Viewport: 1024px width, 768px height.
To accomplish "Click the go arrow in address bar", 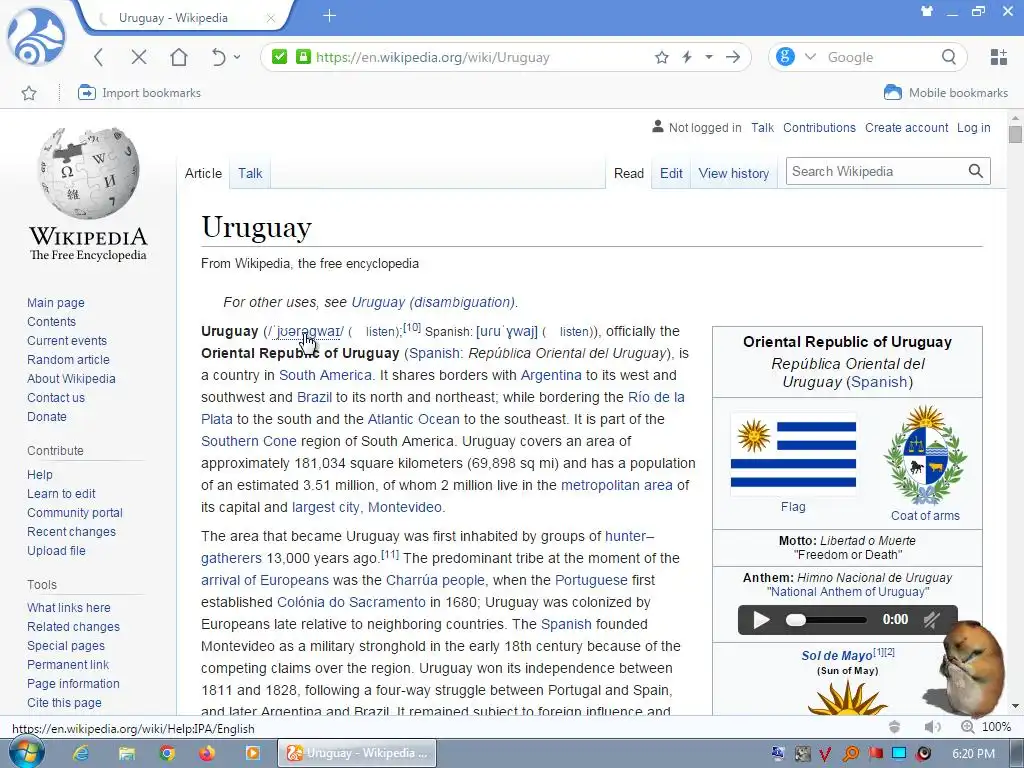I will 733,57.
